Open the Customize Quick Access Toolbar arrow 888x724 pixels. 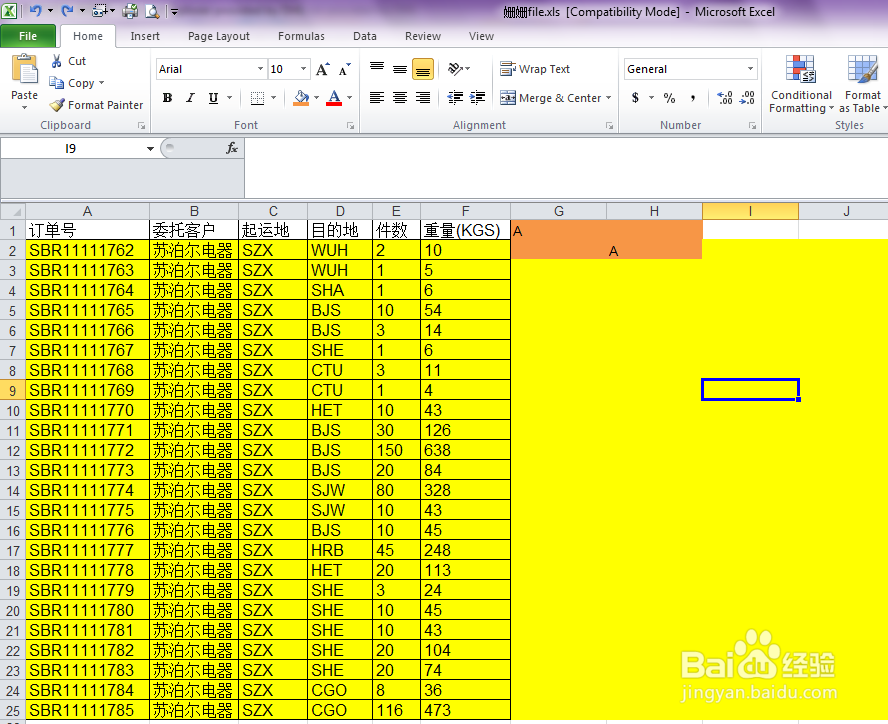pyautogui.click(x=174, y=11)
